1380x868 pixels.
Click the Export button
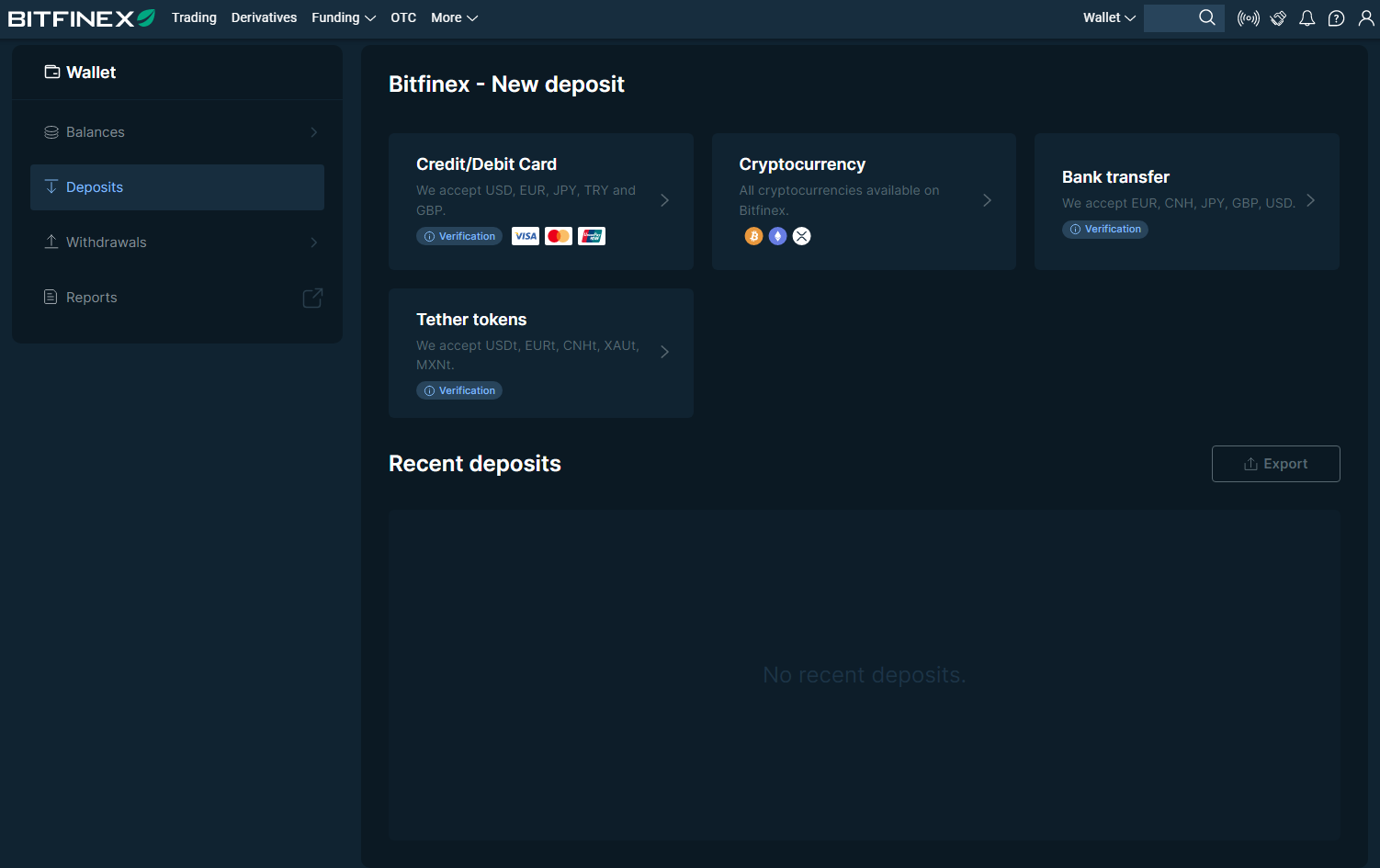[1275, 464]
